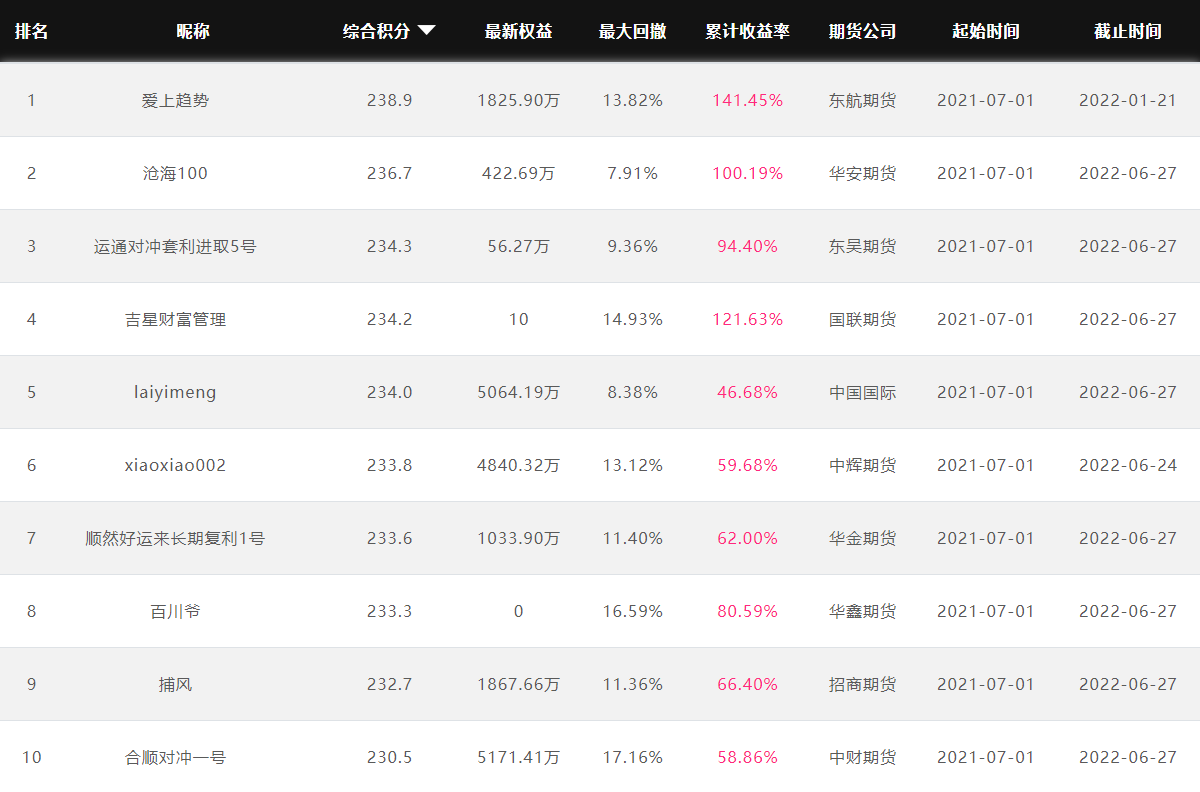Viewport: 1200px width, 792px height.
Task: Click return rate 141.45%
Action: 748,100
